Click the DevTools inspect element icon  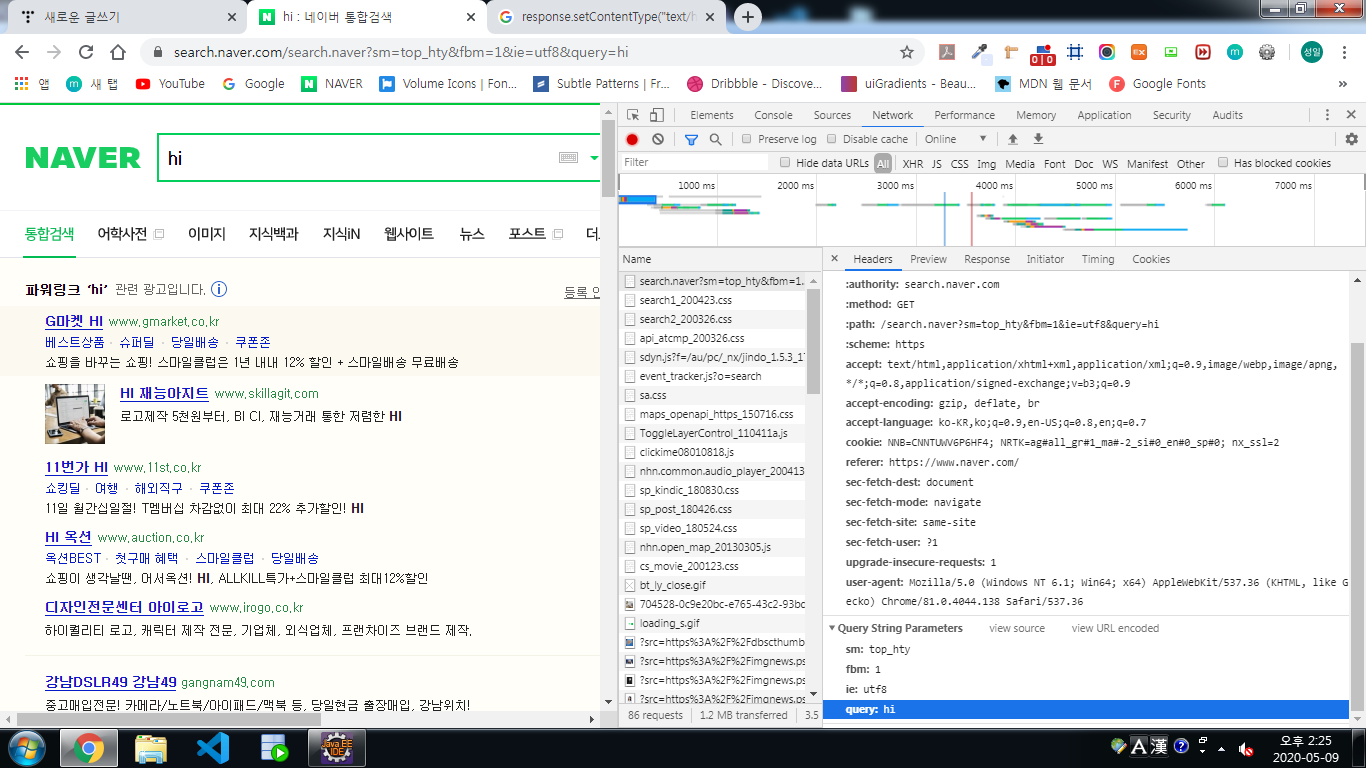(633, 115)
